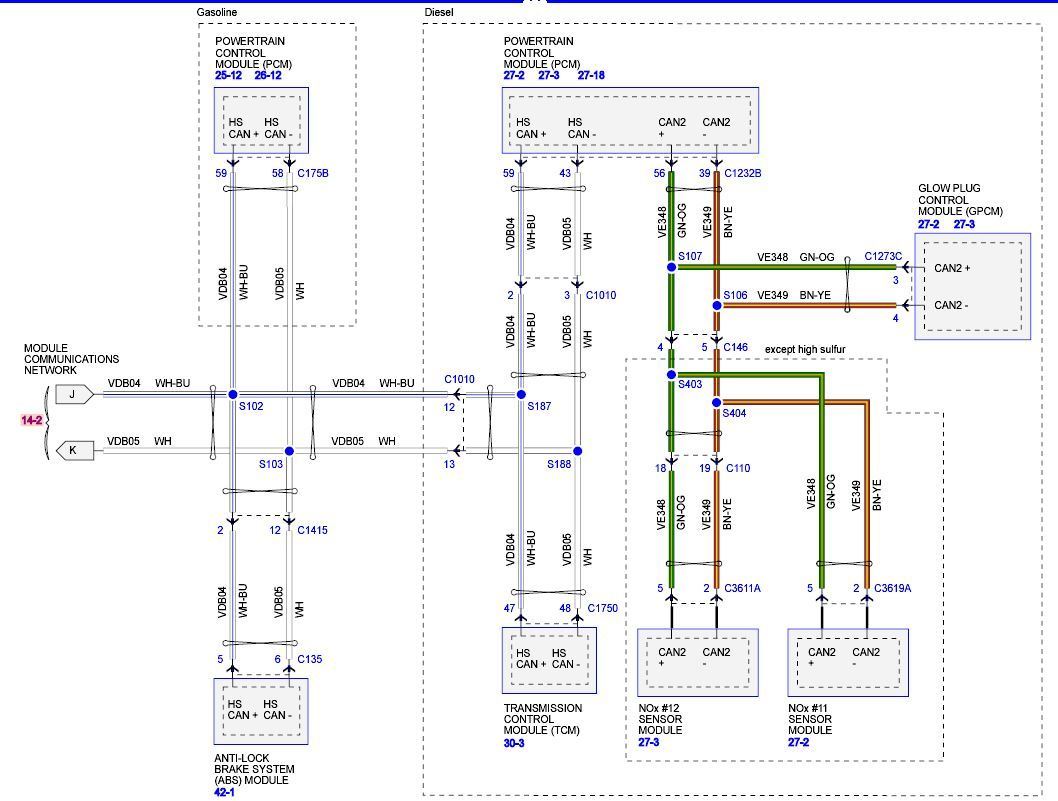1058x801 pixels.
Task: Select pin 56 CAN2+ at the PCM
Action: click(x=660, y=172)
